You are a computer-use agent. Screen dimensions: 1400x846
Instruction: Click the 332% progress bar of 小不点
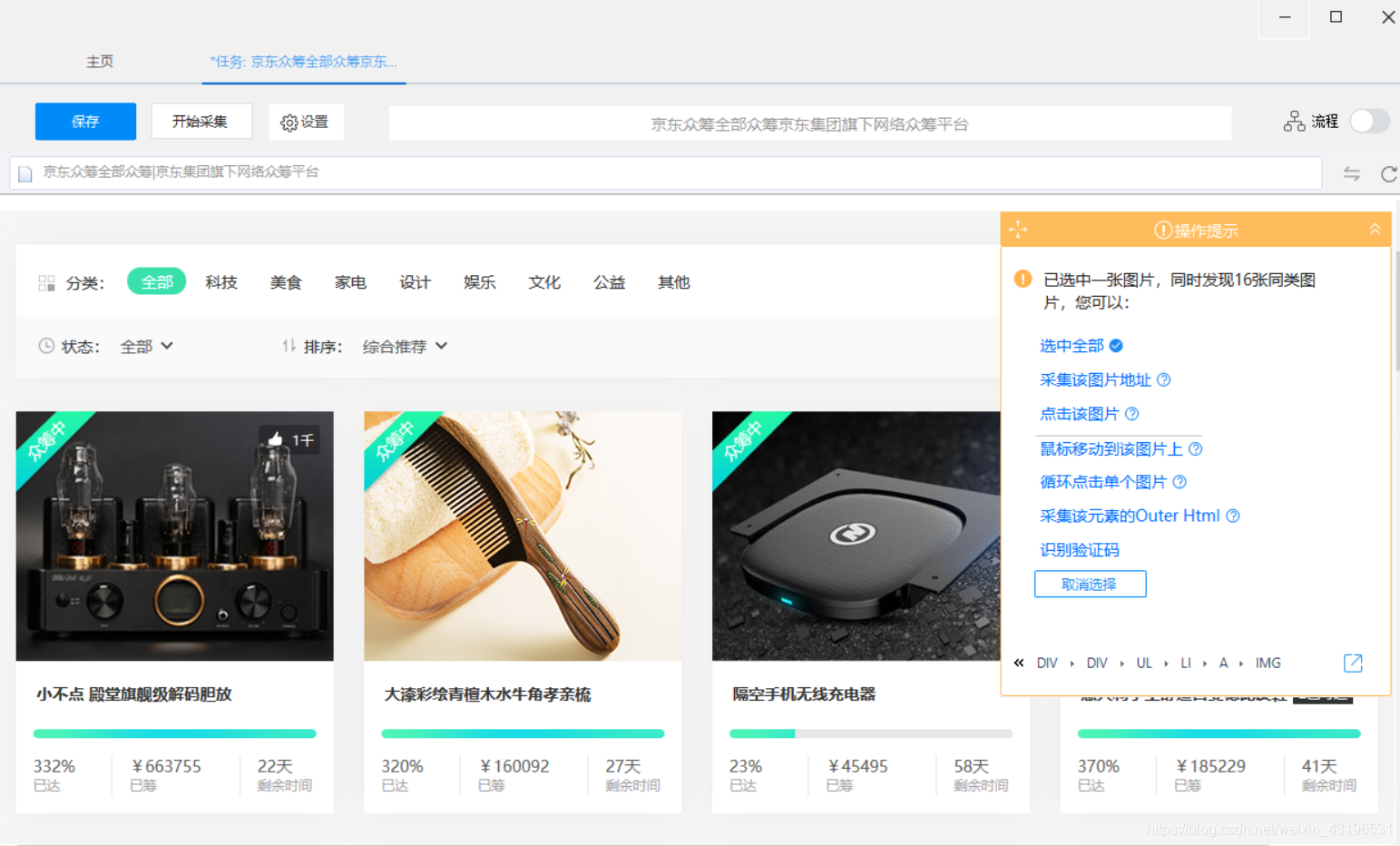tap(174, 733)
